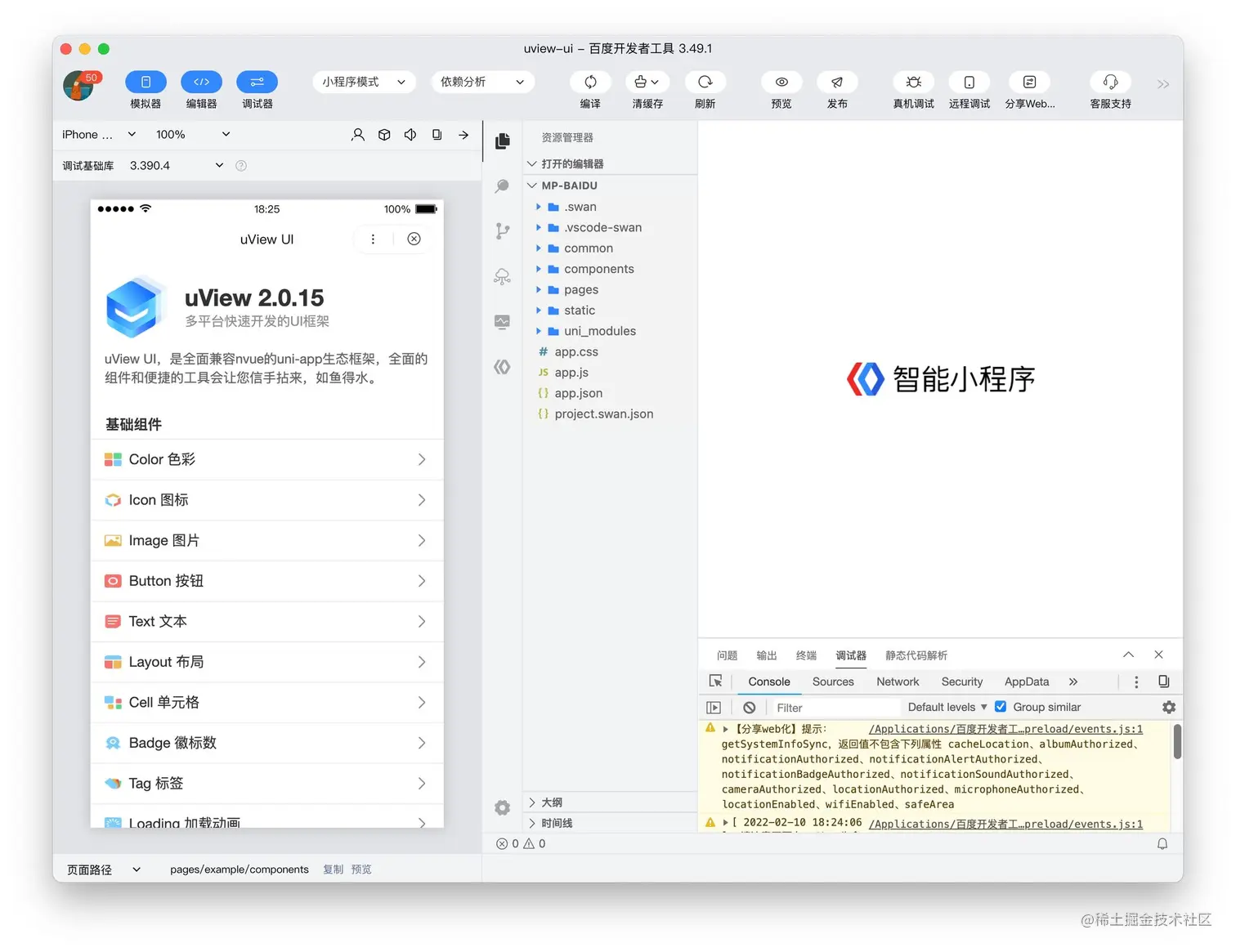Image resolution: width=1236 pixels, height=952 pixels.
Task: Select the AppData devtools tab
Action: click(x=1027, y=682)
